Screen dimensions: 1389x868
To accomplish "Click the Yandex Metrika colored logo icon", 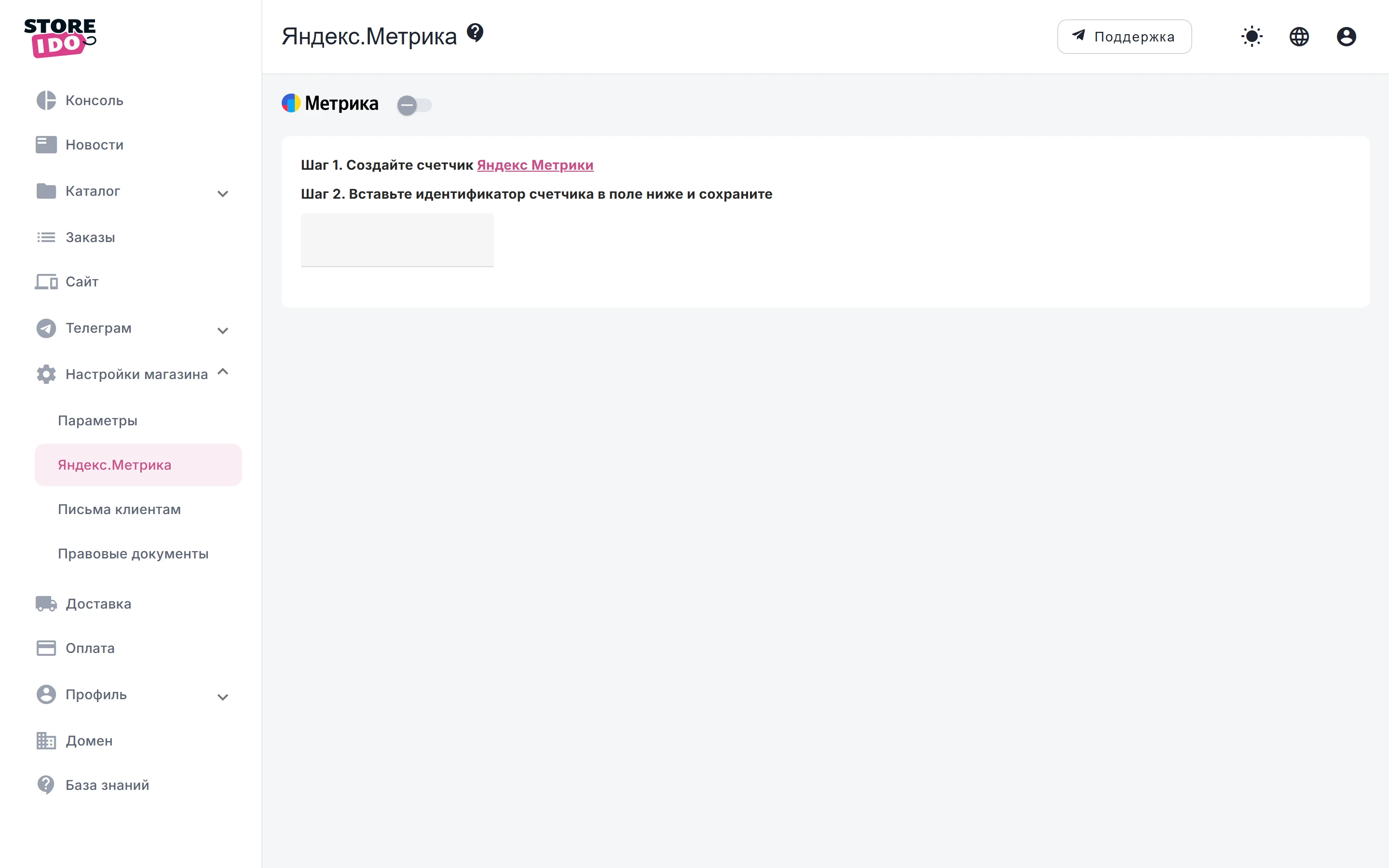I will pyautogui.click(x=291, y=103).
